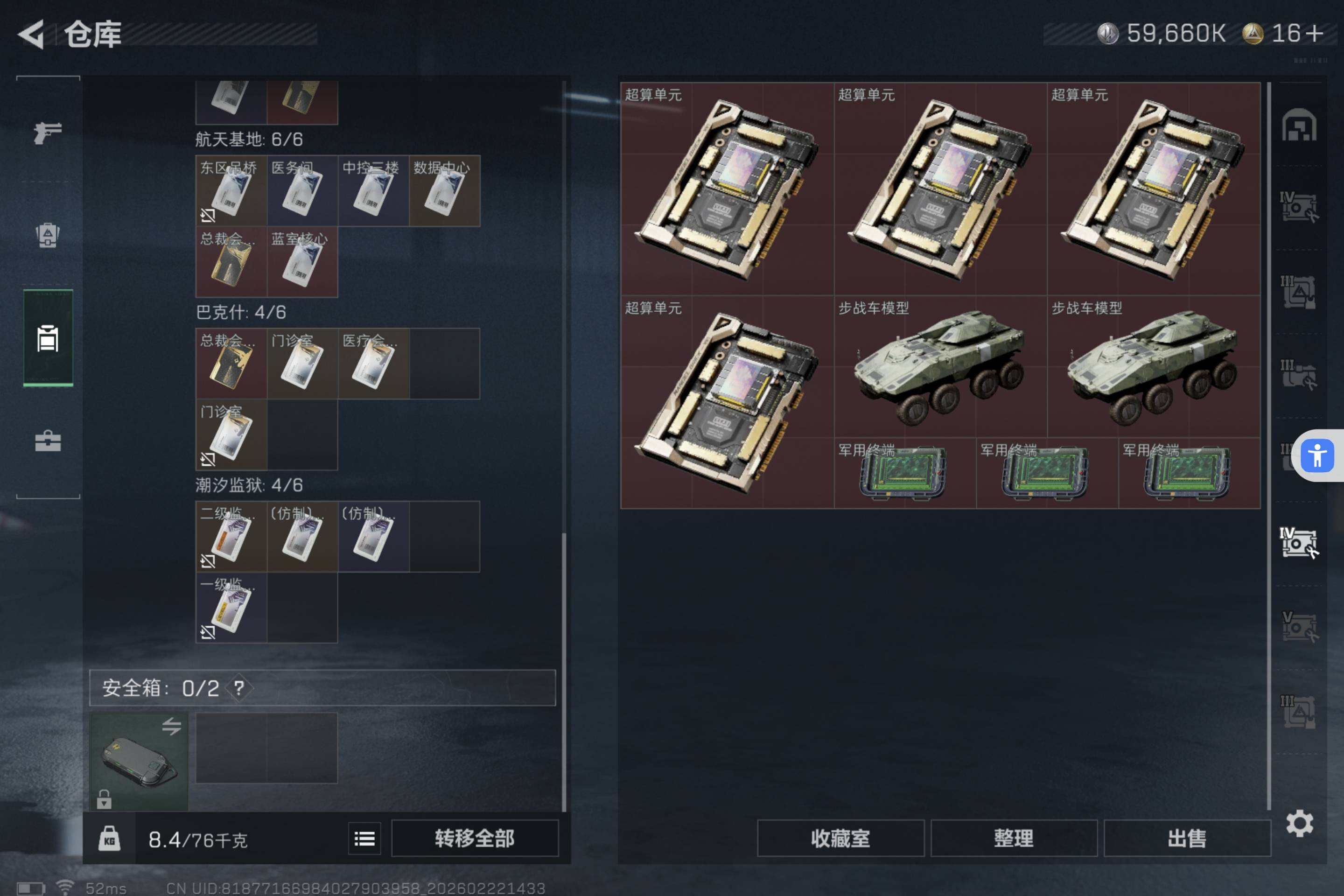
Task: Toggle list view next to 转移全部
Action: (x=364, y=838)
